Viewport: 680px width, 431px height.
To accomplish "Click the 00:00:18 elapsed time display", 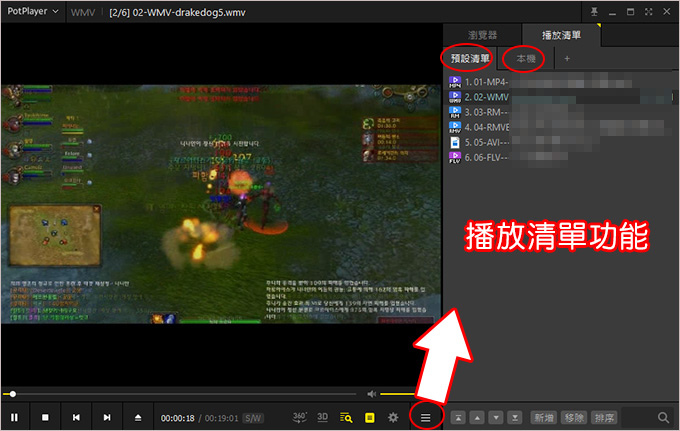I will (x=178, y=418).
